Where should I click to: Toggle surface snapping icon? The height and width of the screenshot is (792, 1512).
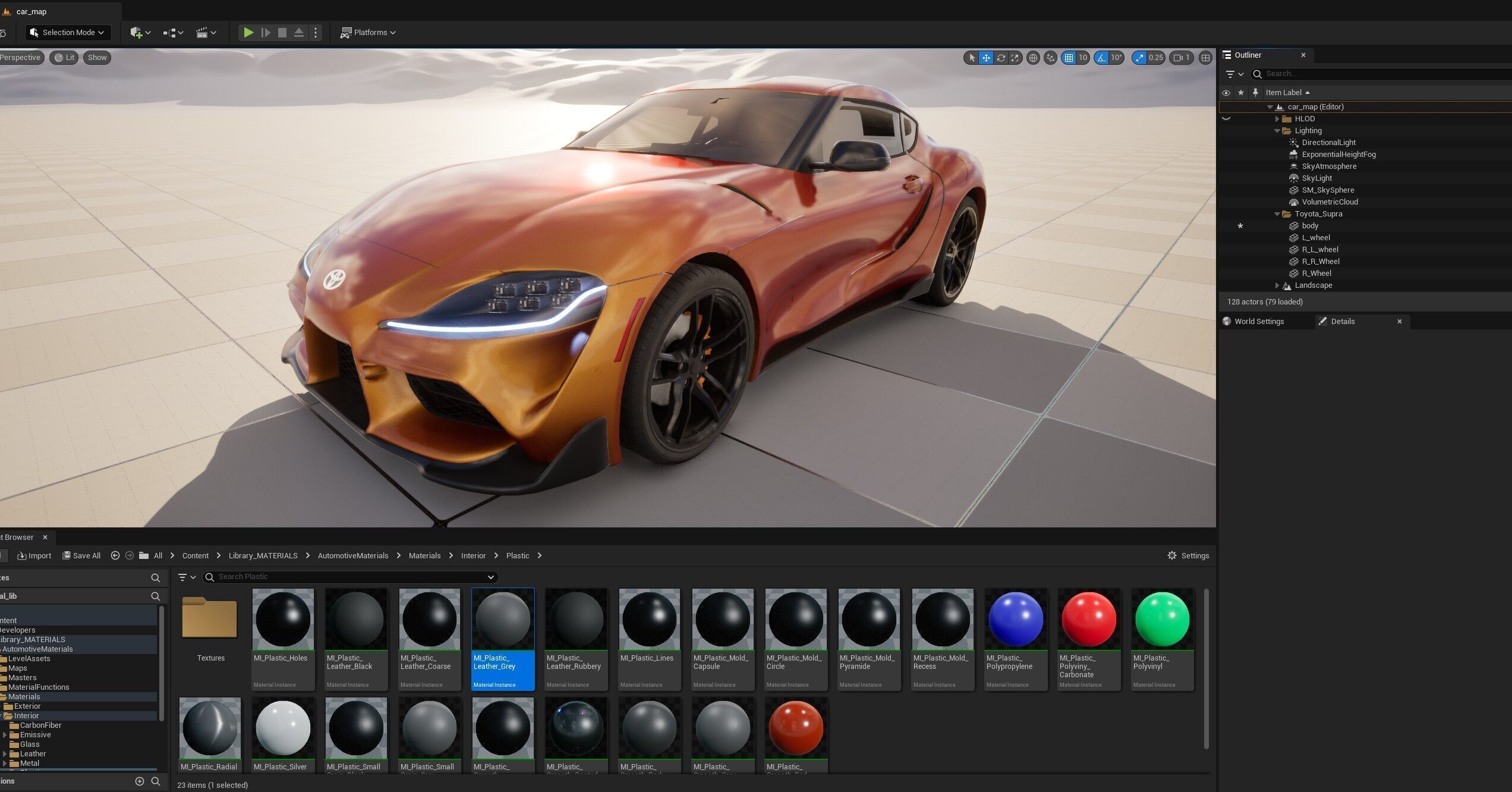click(1050, 58)
